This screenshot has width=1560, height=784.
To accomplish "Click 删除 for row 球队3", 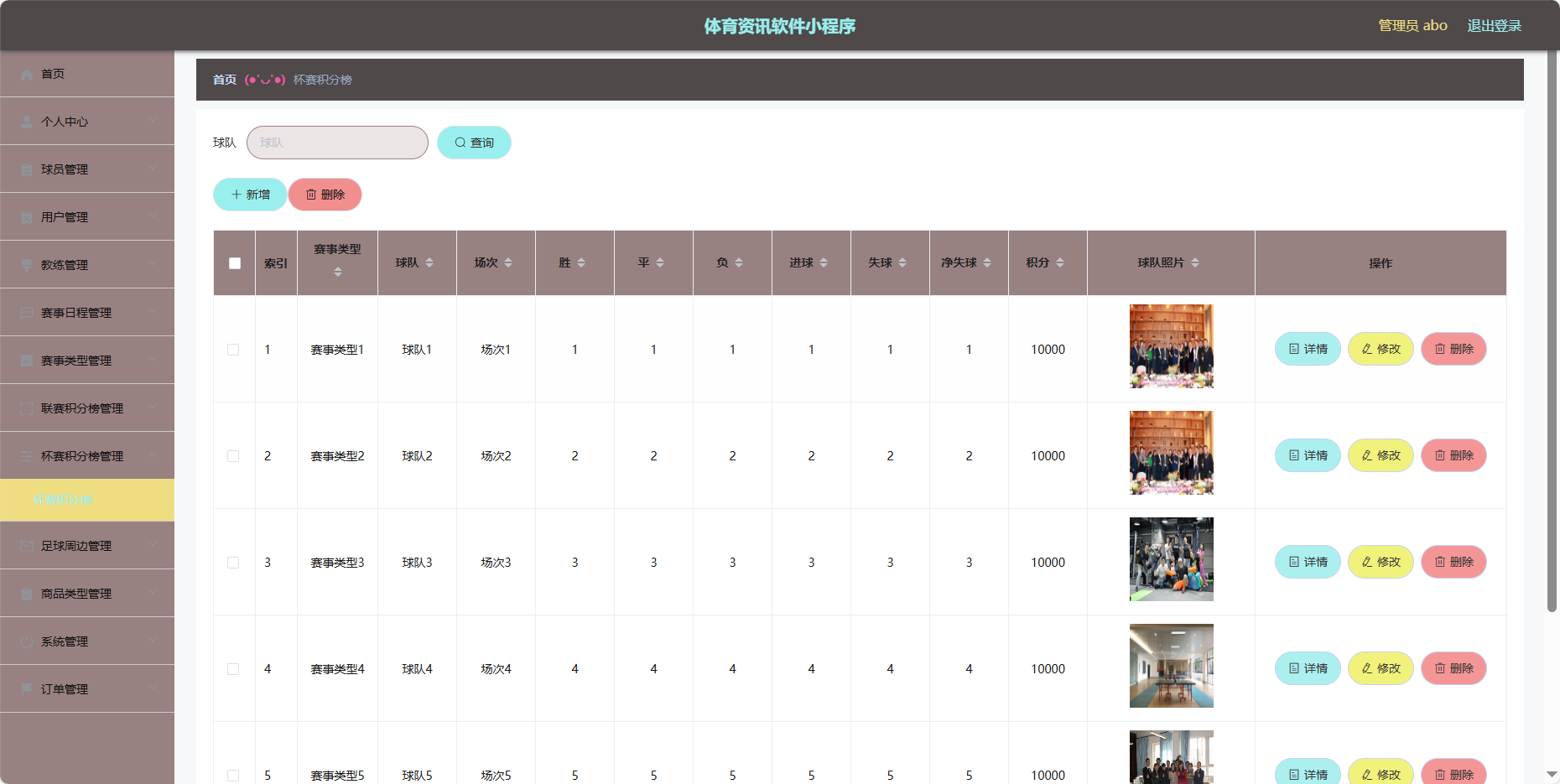I will pos(1453,562).
